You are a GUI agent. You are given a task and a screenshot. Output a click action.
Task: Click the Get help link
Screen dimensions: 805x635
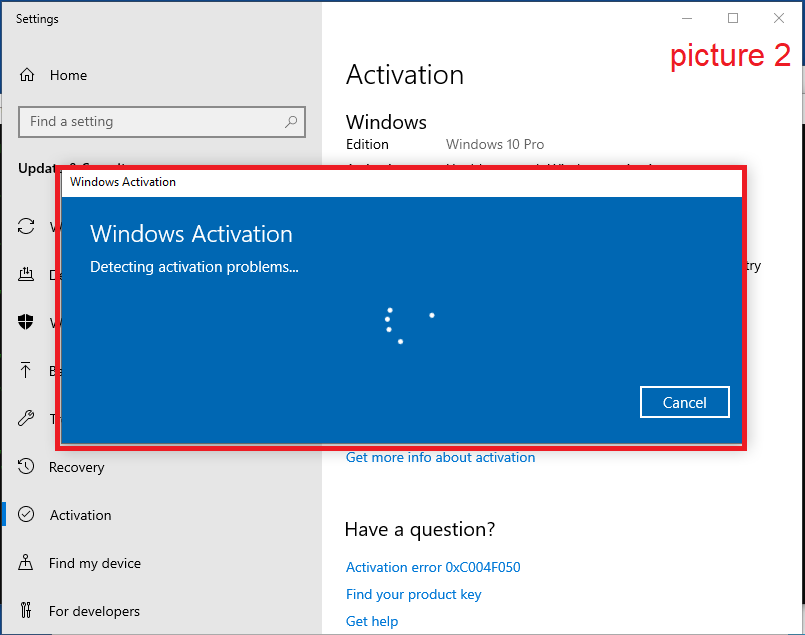pos(372,622)
